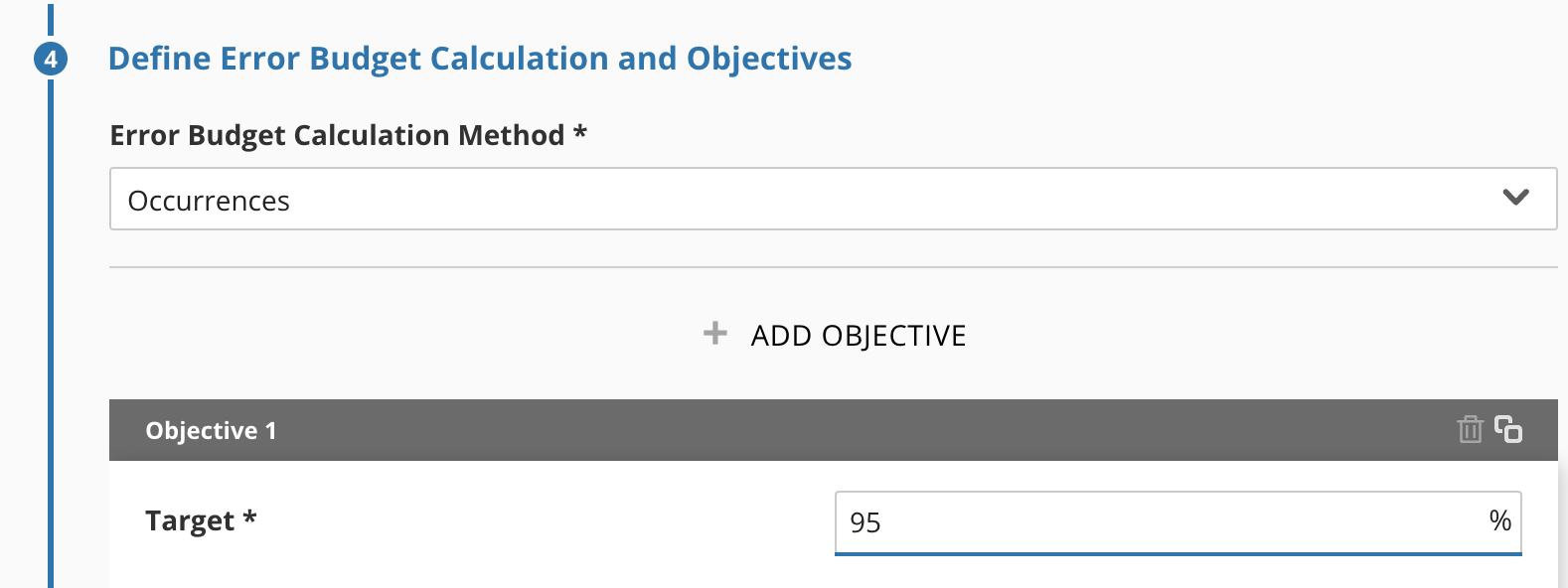
Task: Click the blue underline of Target input
Action: [1177, 554]
